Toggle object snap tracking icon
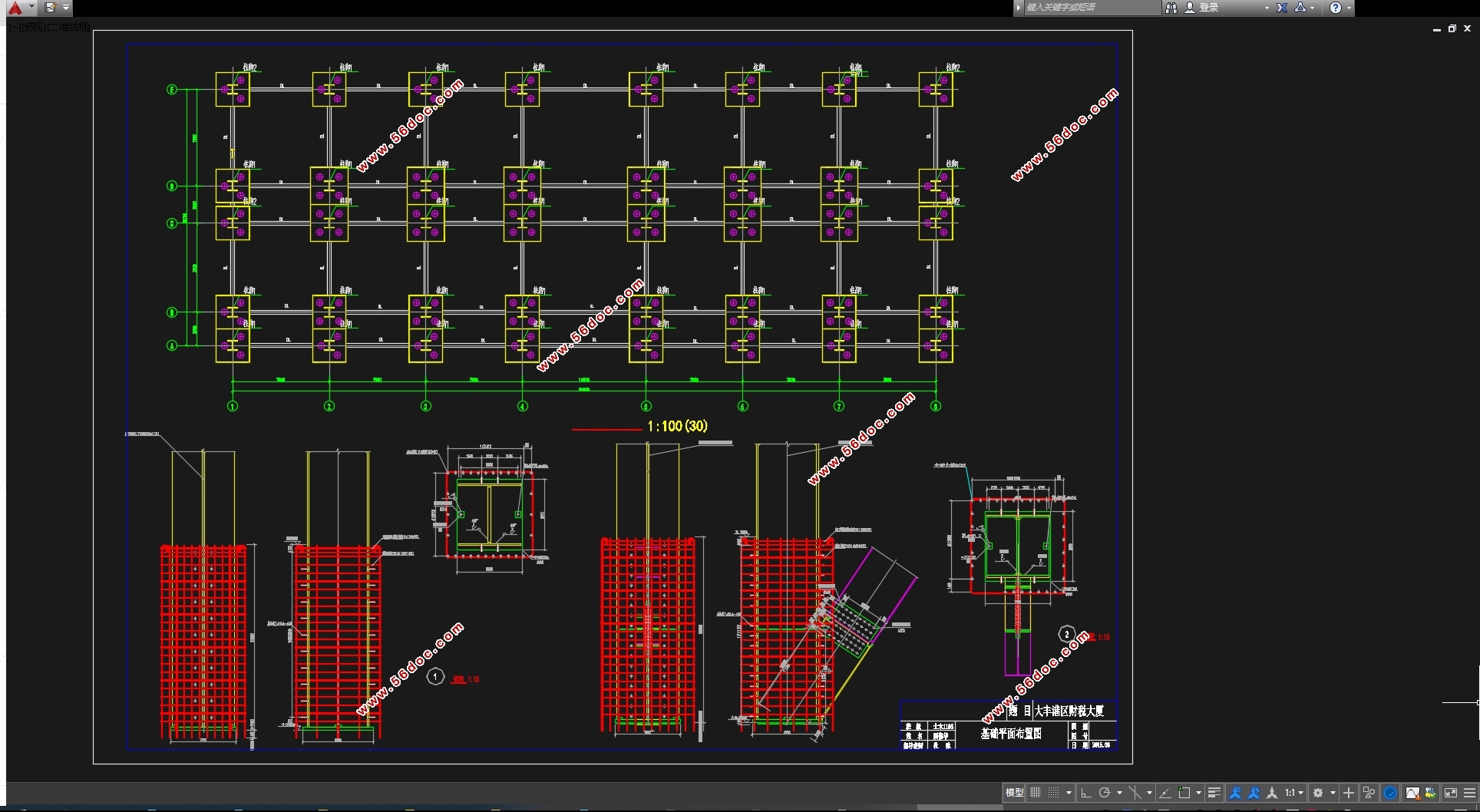Image resolution: width=1480 pixels, height=812 pixels. [1165, 793]
